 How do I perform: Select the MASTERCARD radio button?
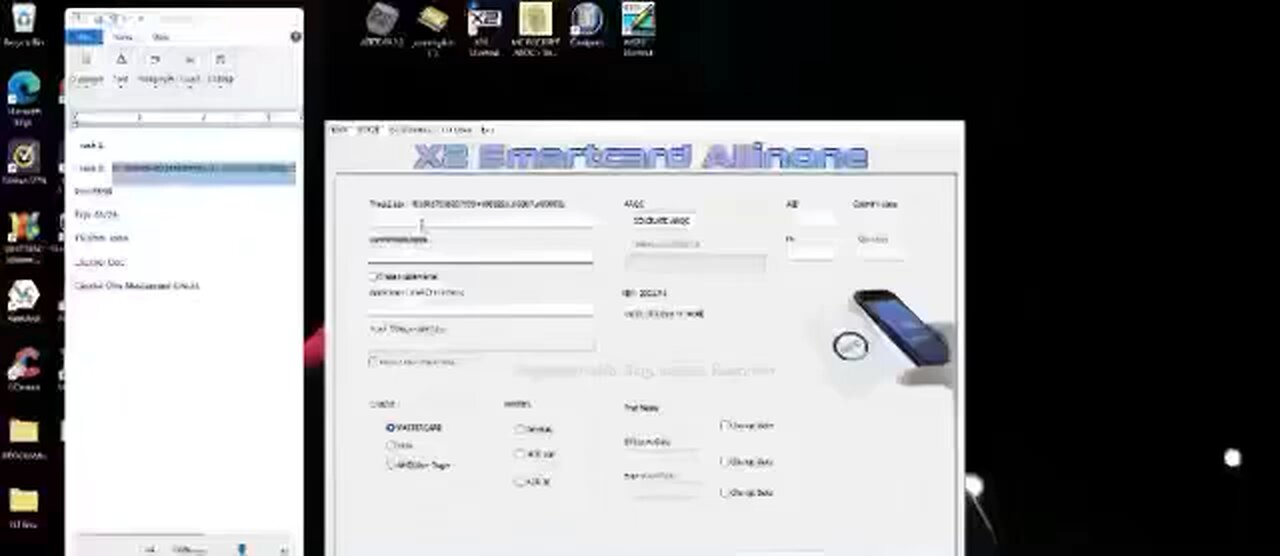[x=391, y=428]
